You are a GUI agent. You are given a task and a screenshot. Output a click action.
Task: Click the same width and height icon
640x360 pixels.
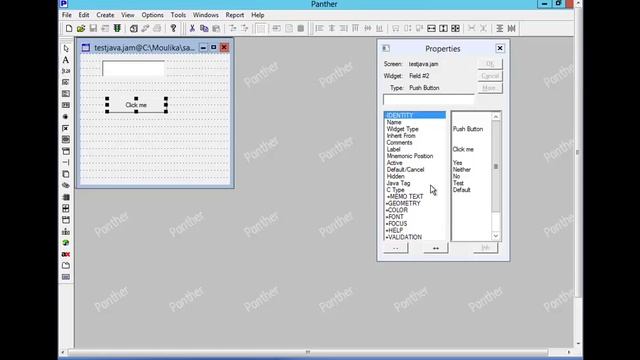[456, 28]
